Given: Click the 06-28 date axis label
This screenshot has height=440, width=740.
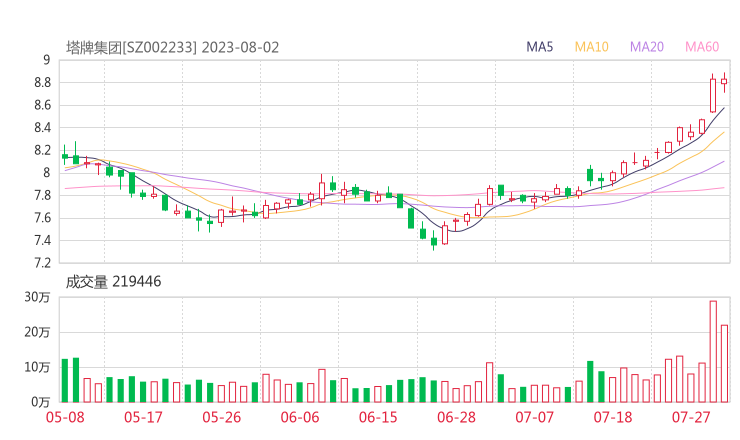Looking at the screenshot, I should tap(456, 417).
